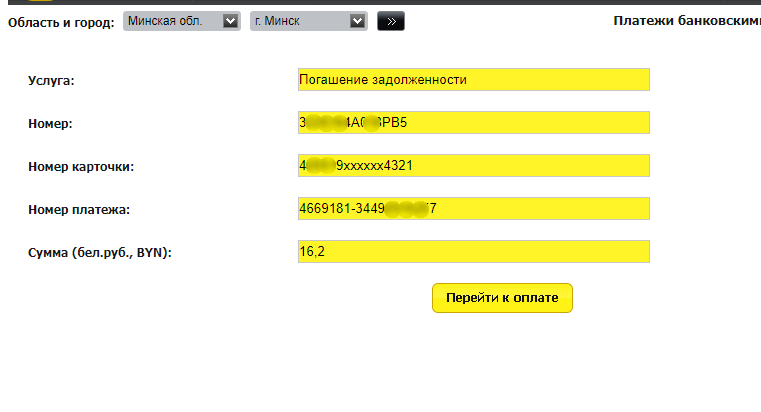Image resolution: width=761 pixels, height=412 pixels.
Task: Click the Номер: label text
Action: [x=50, y=124]
